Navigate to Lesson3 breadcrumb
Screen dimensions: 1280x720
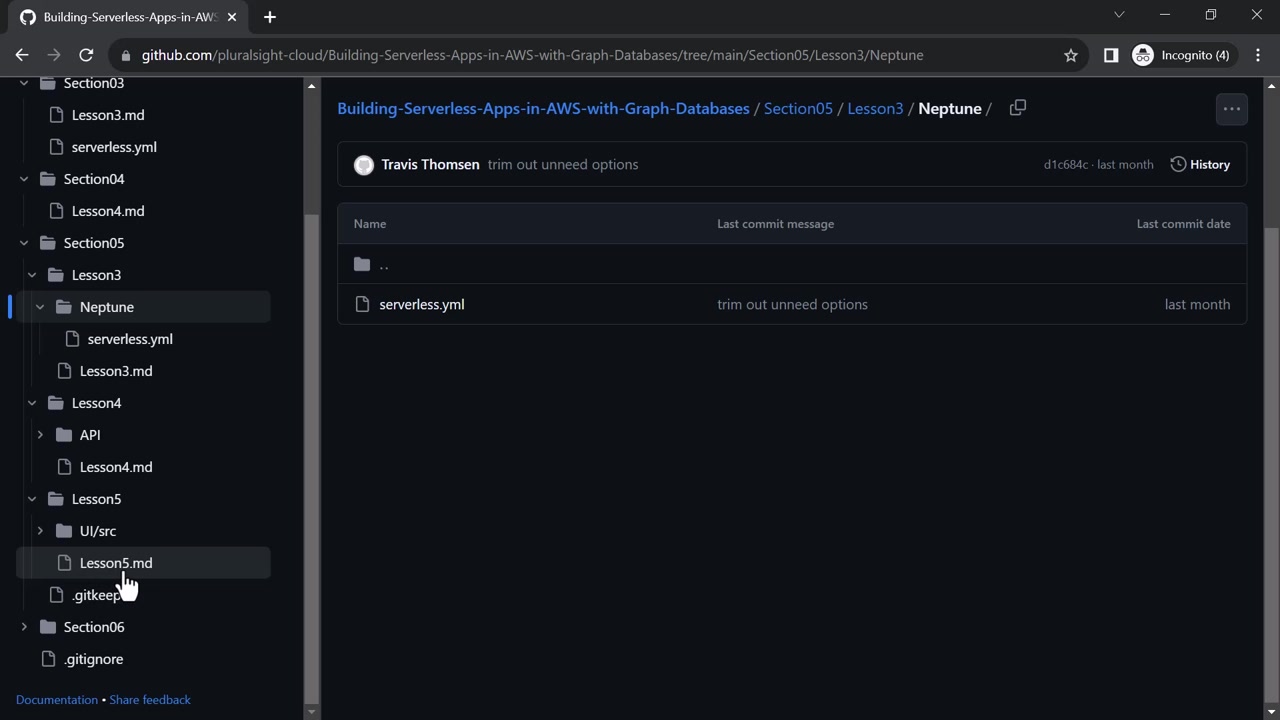[x=875, y=108]
